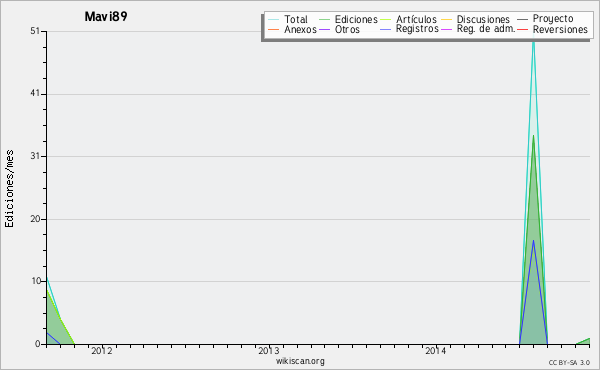The width and height of the screenshot is (600, 370).
Task: Click the 41 y-axis label
Action: point(35,94)
